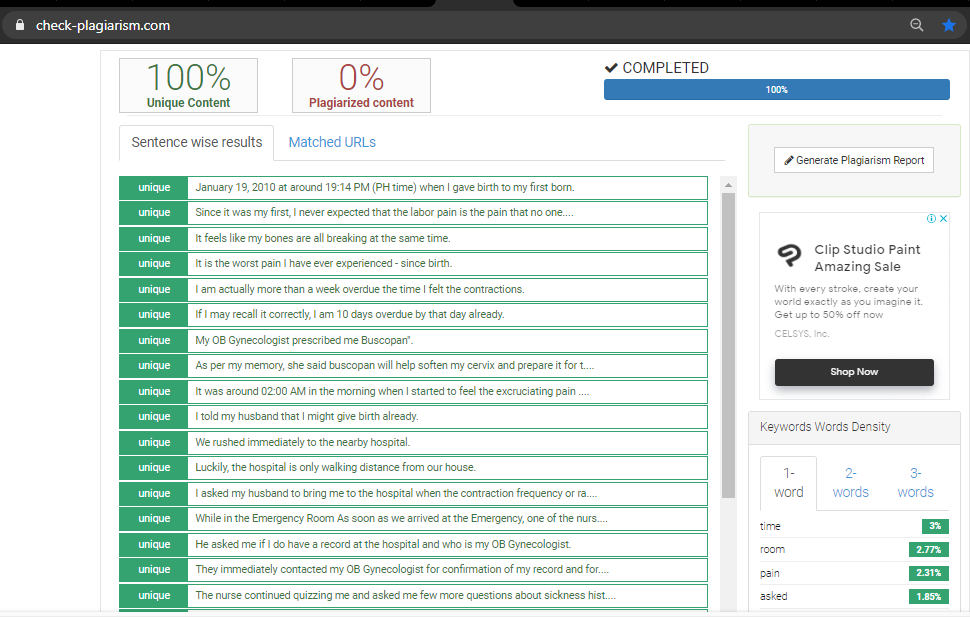Viewport: 970px width, 617px height.
Task: Click the 'pain' keyword row
Action: (854, 573)
